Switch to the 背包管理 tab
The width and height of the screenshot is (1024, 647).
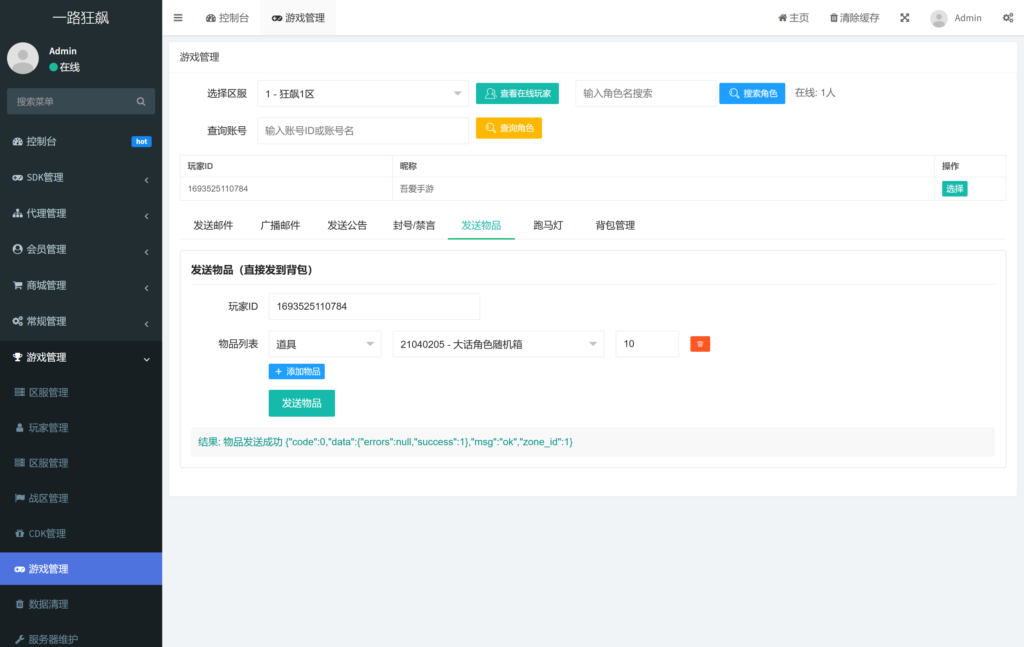[x=615, y=225]
